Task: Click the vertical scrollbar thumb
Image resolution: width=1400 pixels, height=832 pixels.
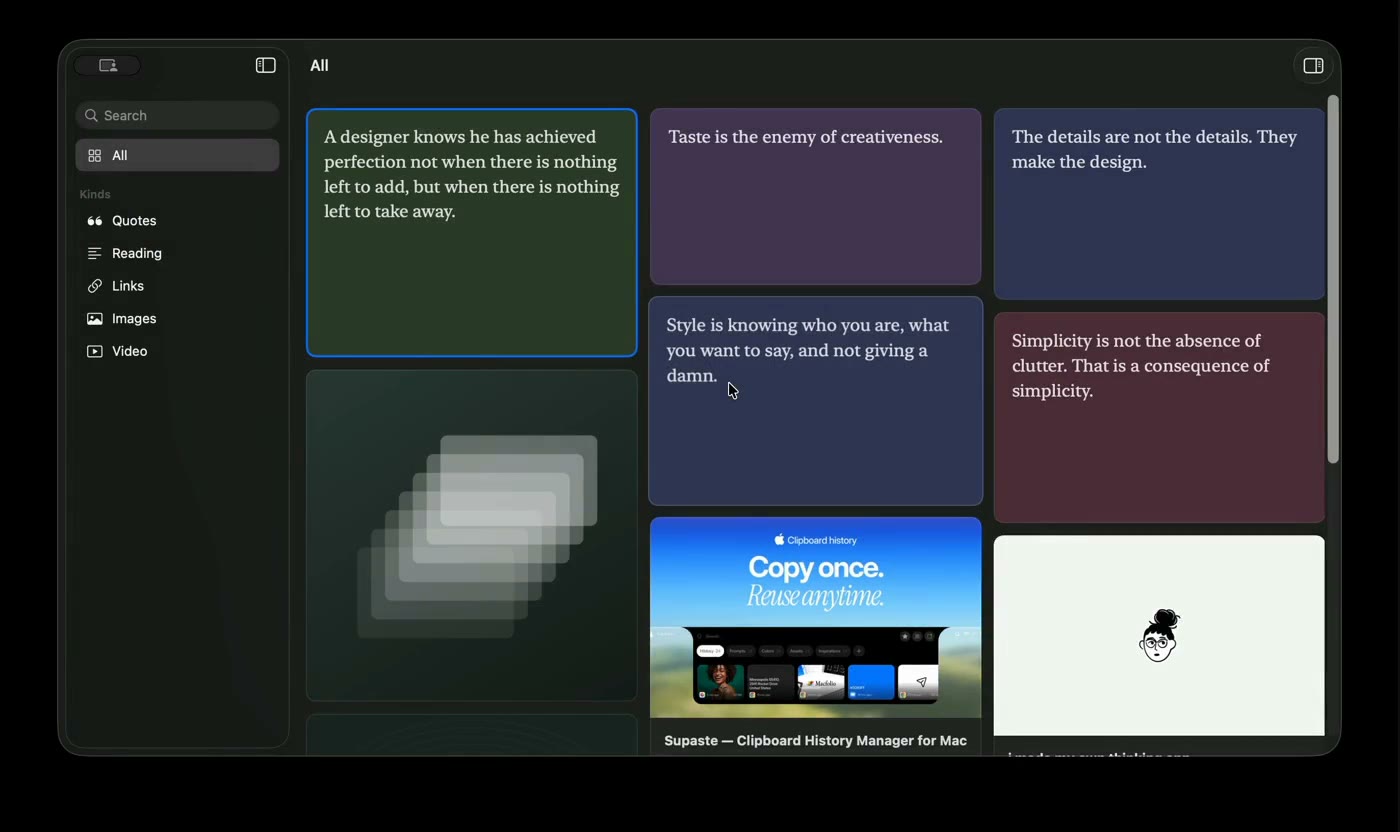Action: [1332, 279]
